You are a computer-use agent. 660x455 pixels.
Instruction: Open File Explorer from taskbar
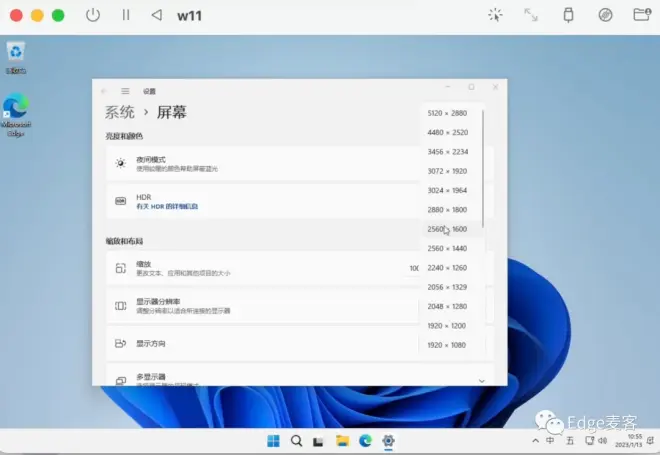pyautogui.click(x=343, y=441)
